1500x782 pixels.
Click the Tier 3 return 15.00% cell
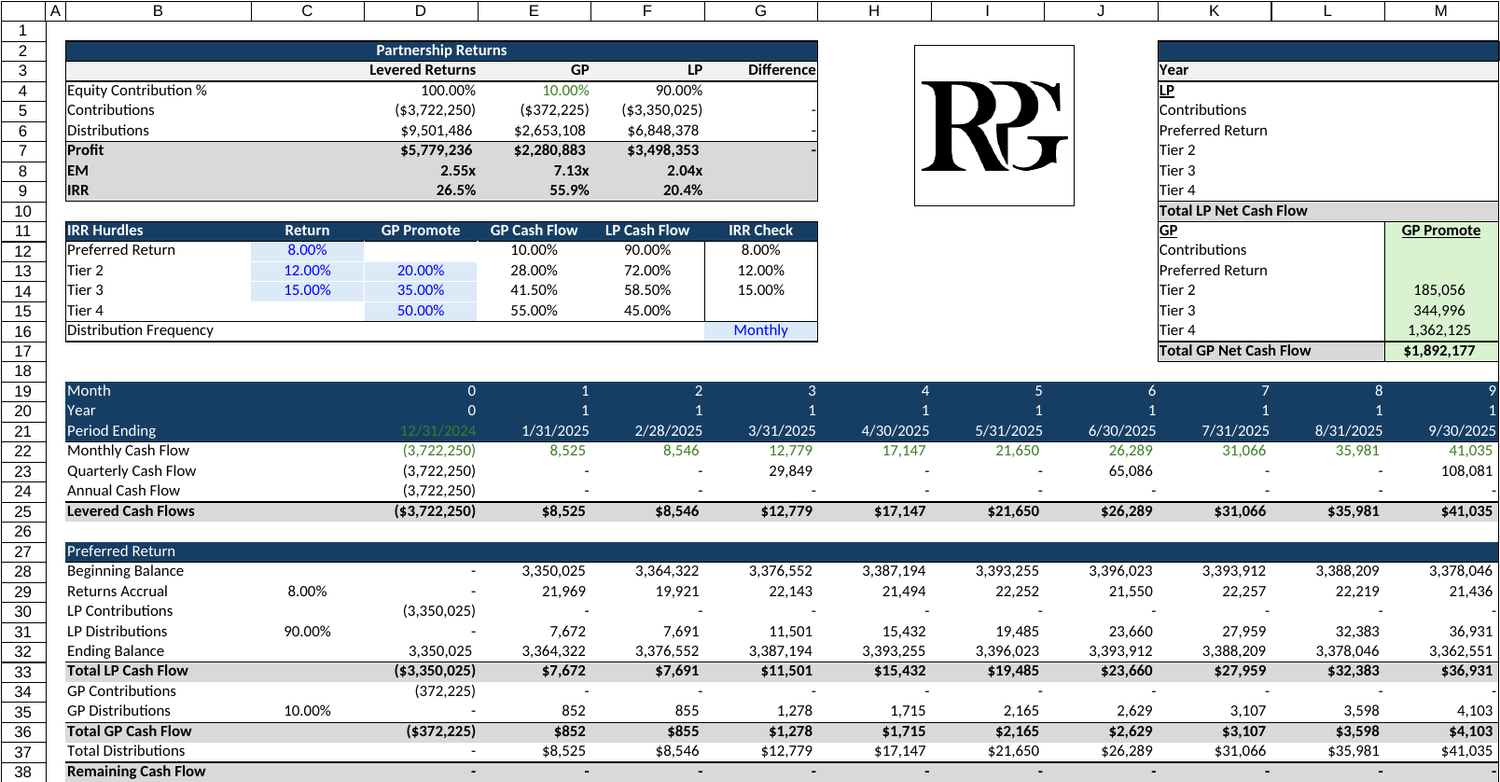click(x=307, y=291)
